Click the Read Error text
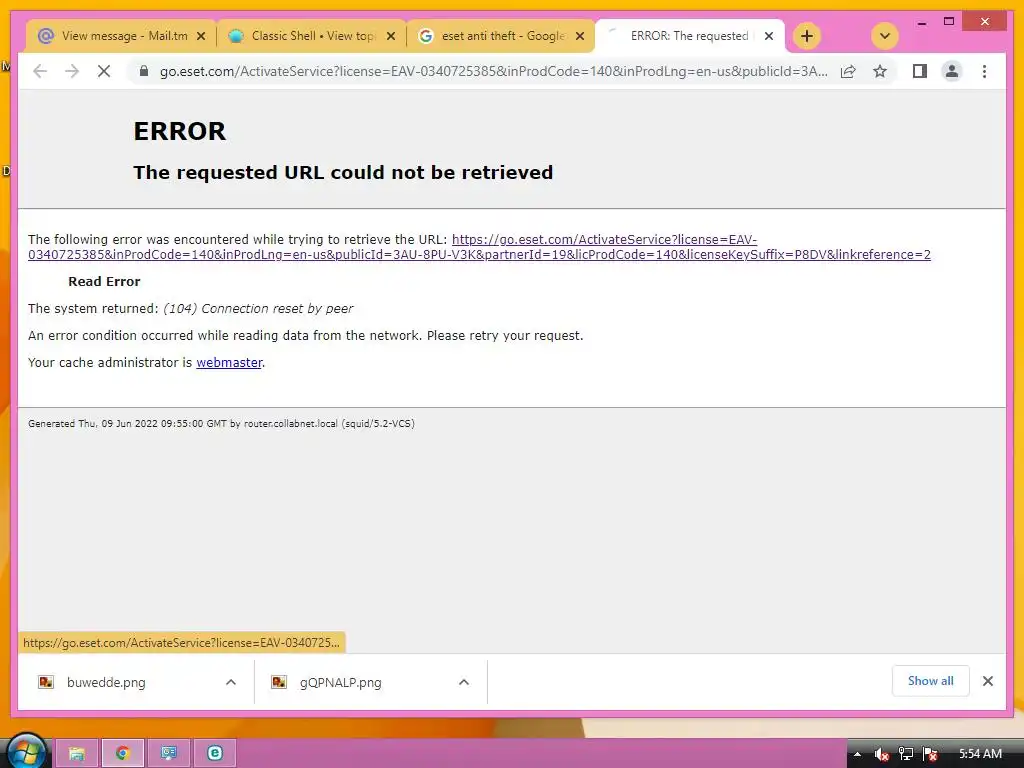The width and height of the screenshot is (1024, 768). click(104, 281)
